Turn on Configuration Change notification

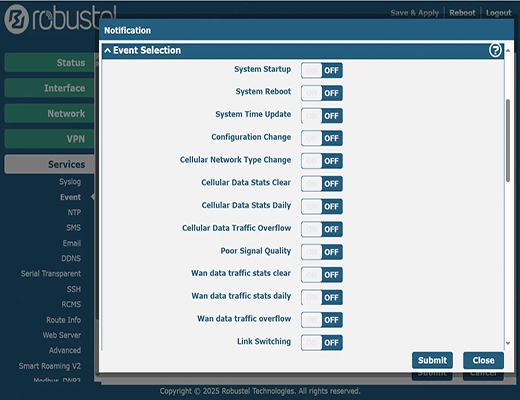[x=322, y=138]
